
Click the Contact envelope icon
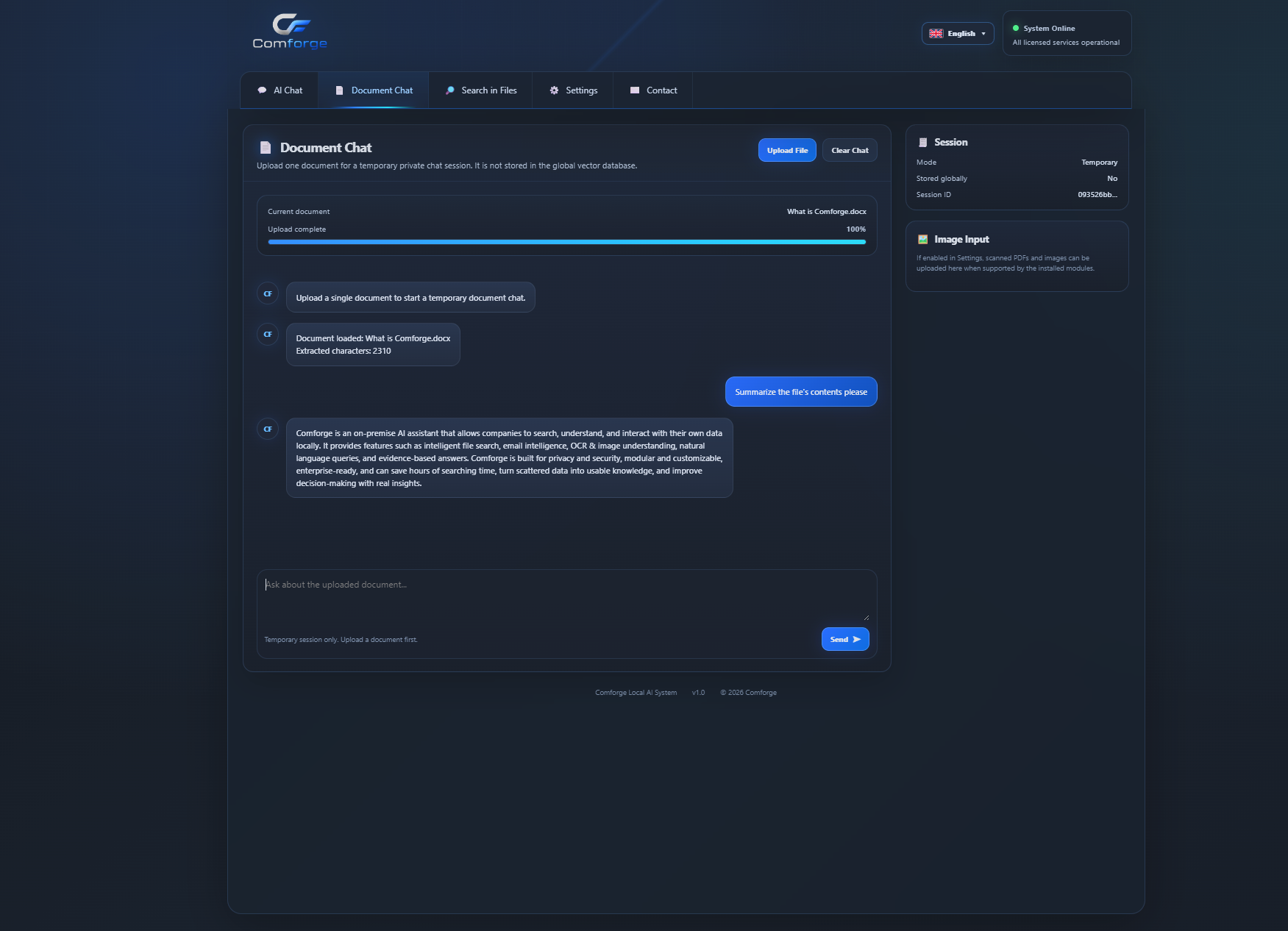pyautogui.click(x=635, y=90)
